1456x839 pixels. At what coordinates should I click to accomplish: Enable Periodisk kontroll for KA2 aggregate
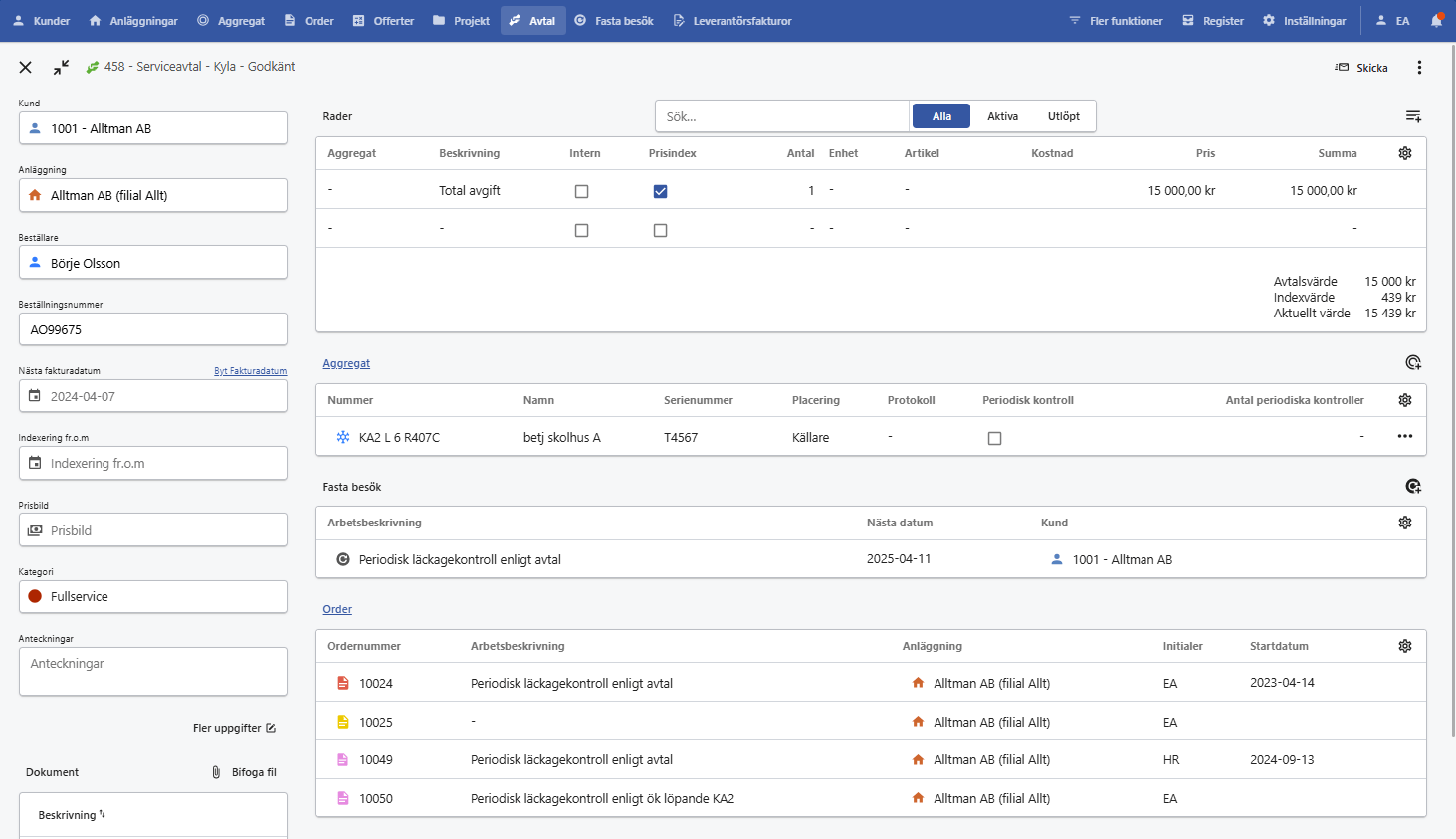click(994, 438)
